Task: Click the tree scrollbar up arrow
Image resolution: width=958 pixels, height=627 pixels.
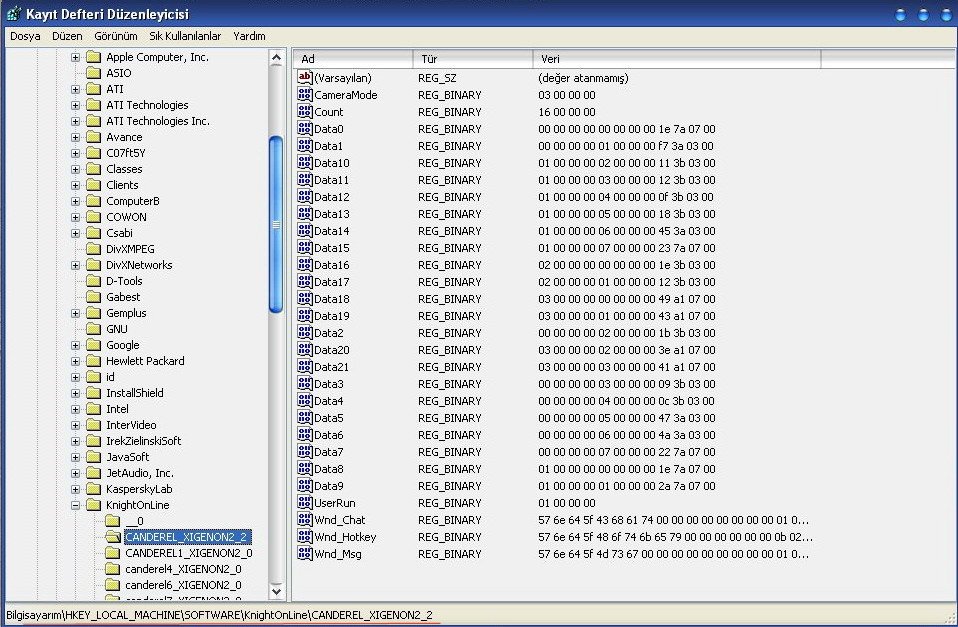Action: tap(276, 58)
